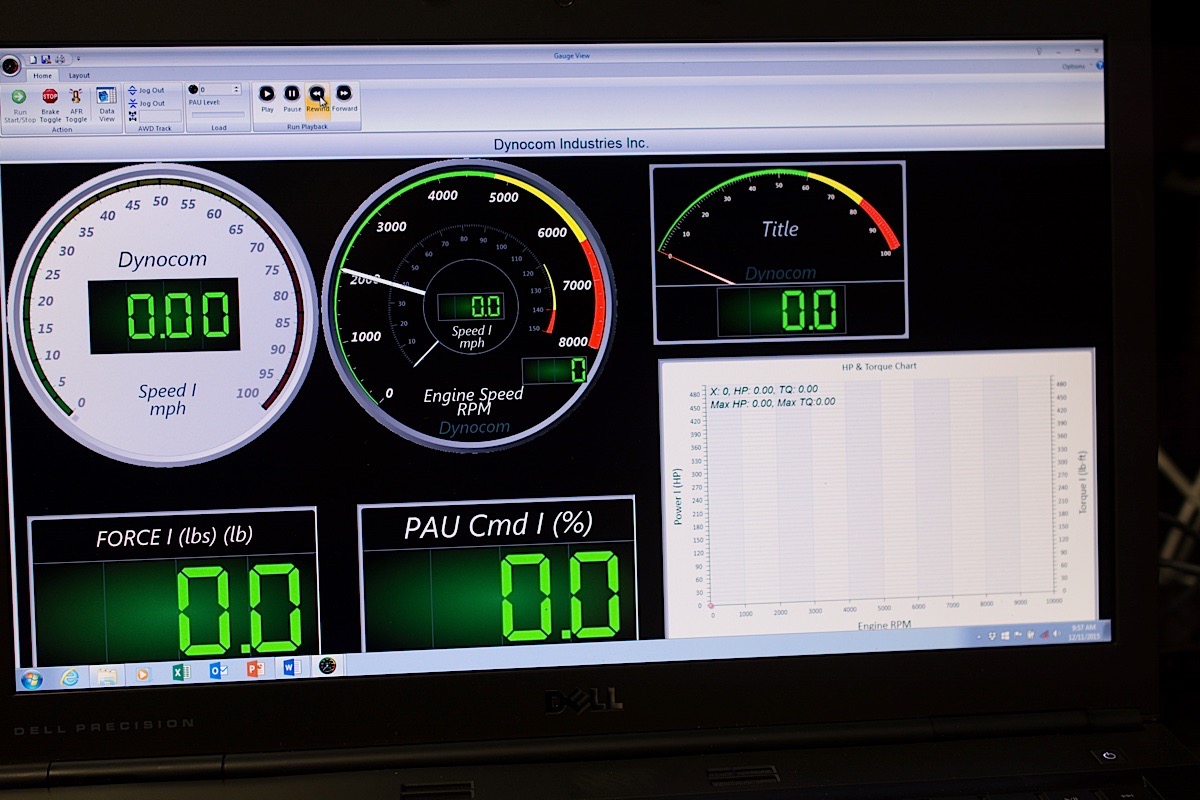Viewport: 1200px width, 800px height.
Task: Open Outlook from the taskbar
Action: [218, 670]
